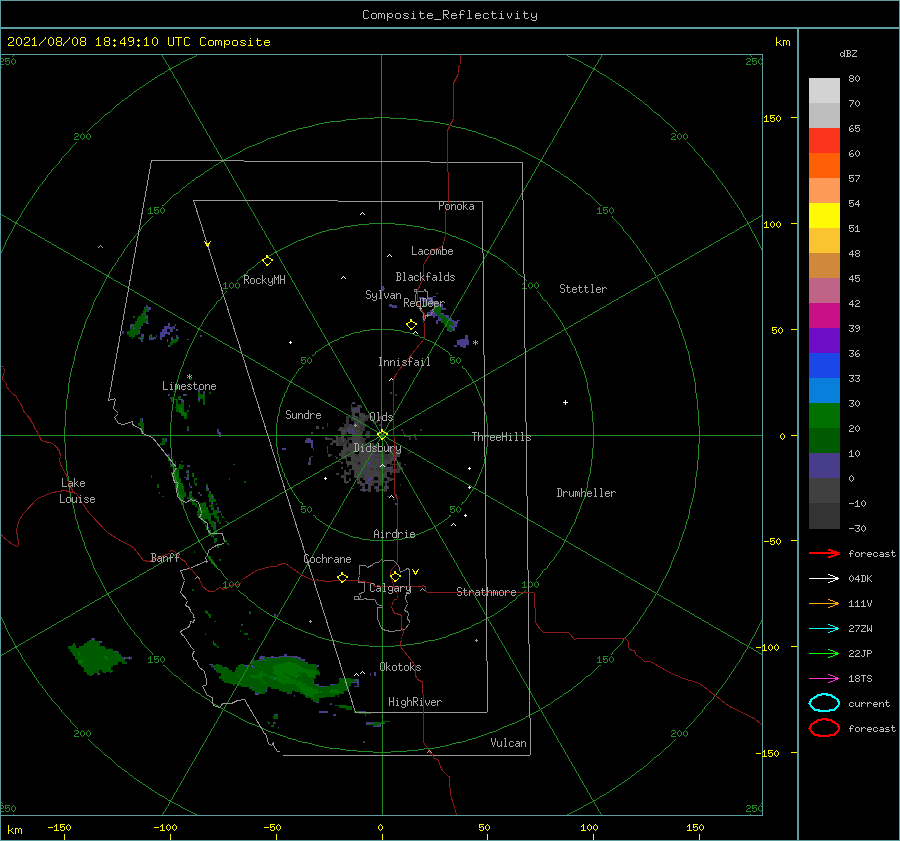Click the Stettler city label
900x841 pixels.
[583, 289]
